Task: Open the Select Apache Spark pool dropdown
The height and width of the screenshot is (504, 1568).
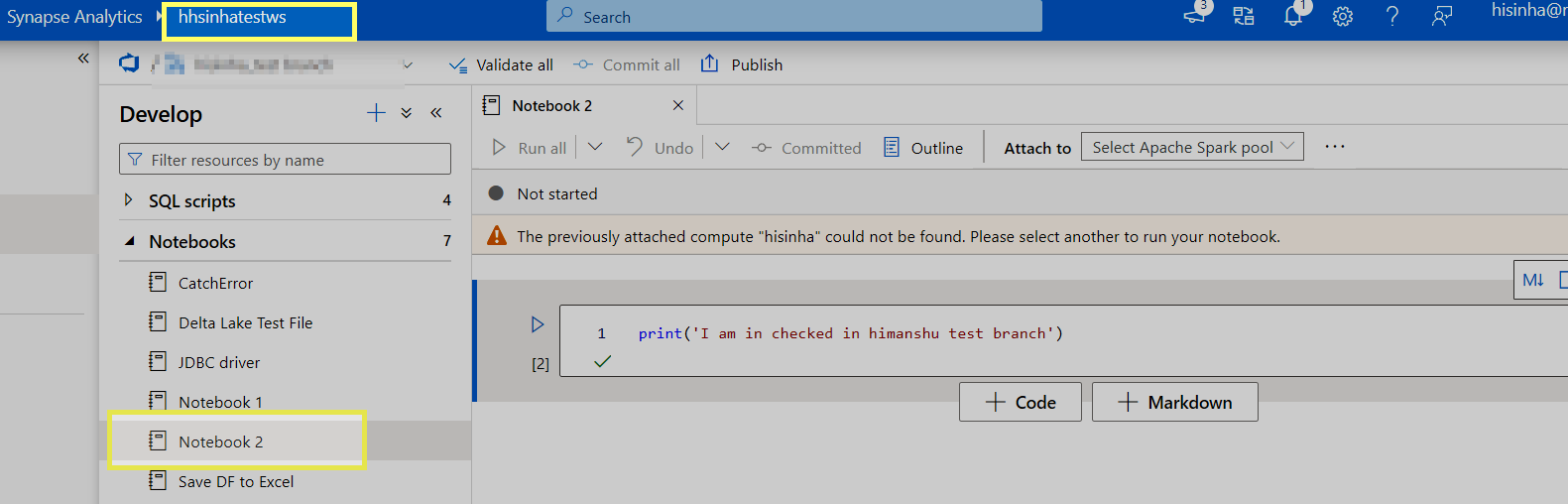Action: (x=1192, y=147)
